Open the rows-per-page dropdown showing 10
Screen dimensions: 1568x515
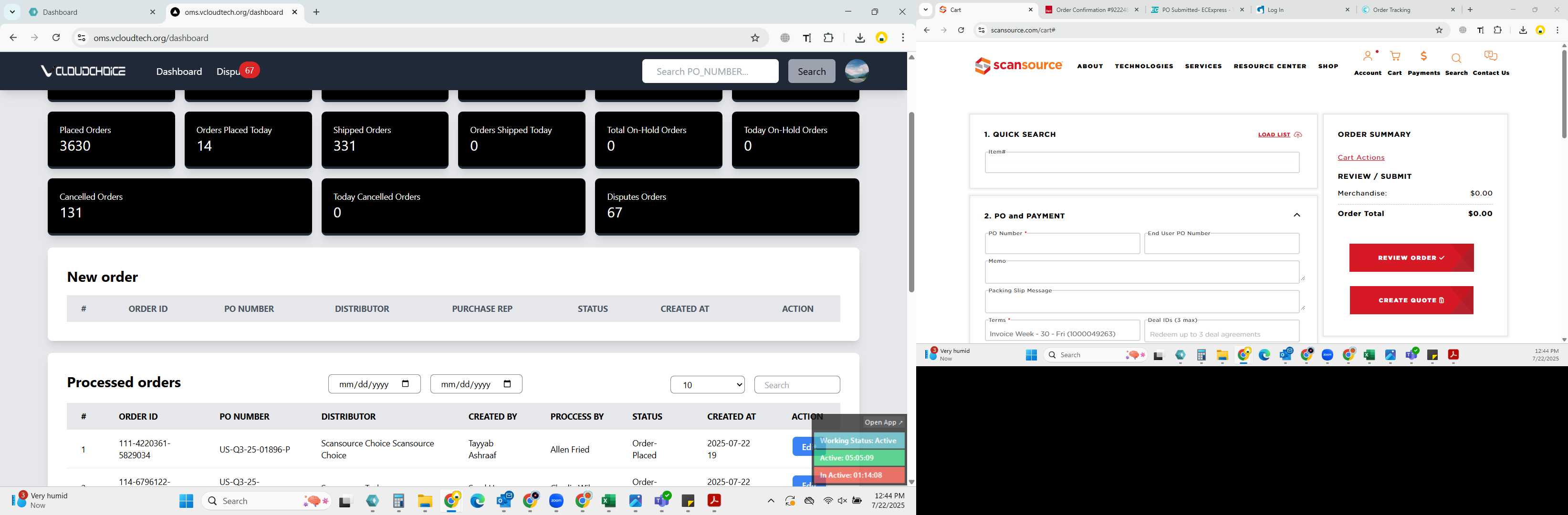click(x=707, y=385)
